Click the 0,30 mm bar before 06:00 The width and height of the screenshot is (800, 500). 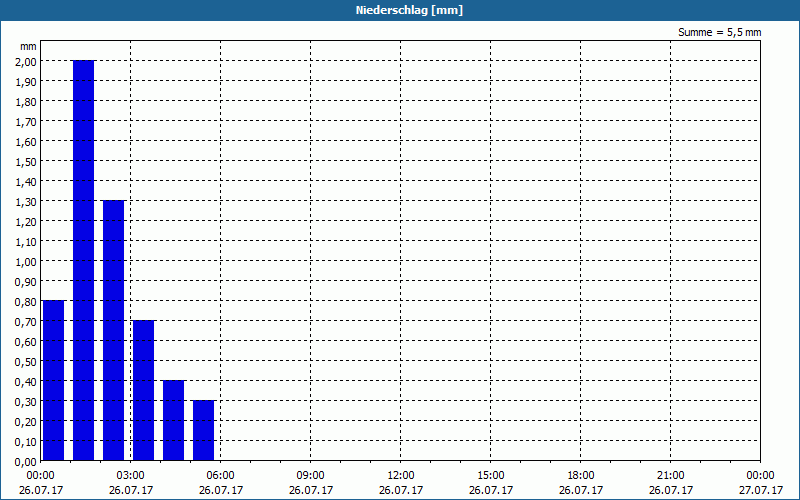204,431
